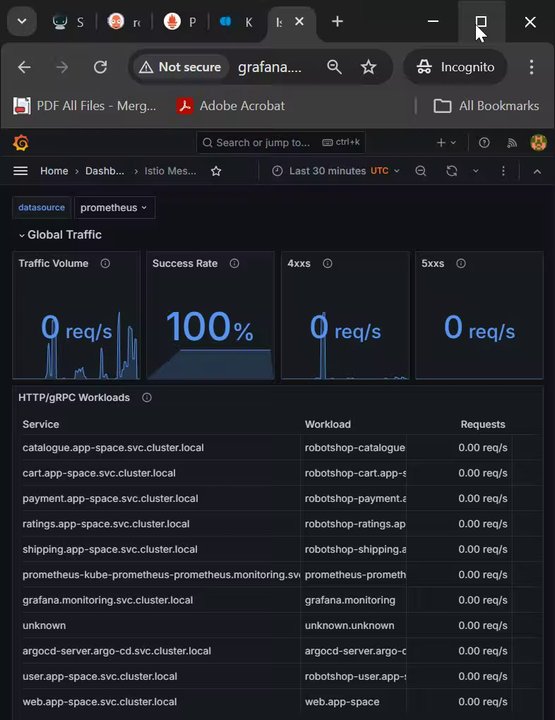The width and height of the screenshot is (555, 720).
Task: Go to the Home breadcrumb
Action: 54,171
